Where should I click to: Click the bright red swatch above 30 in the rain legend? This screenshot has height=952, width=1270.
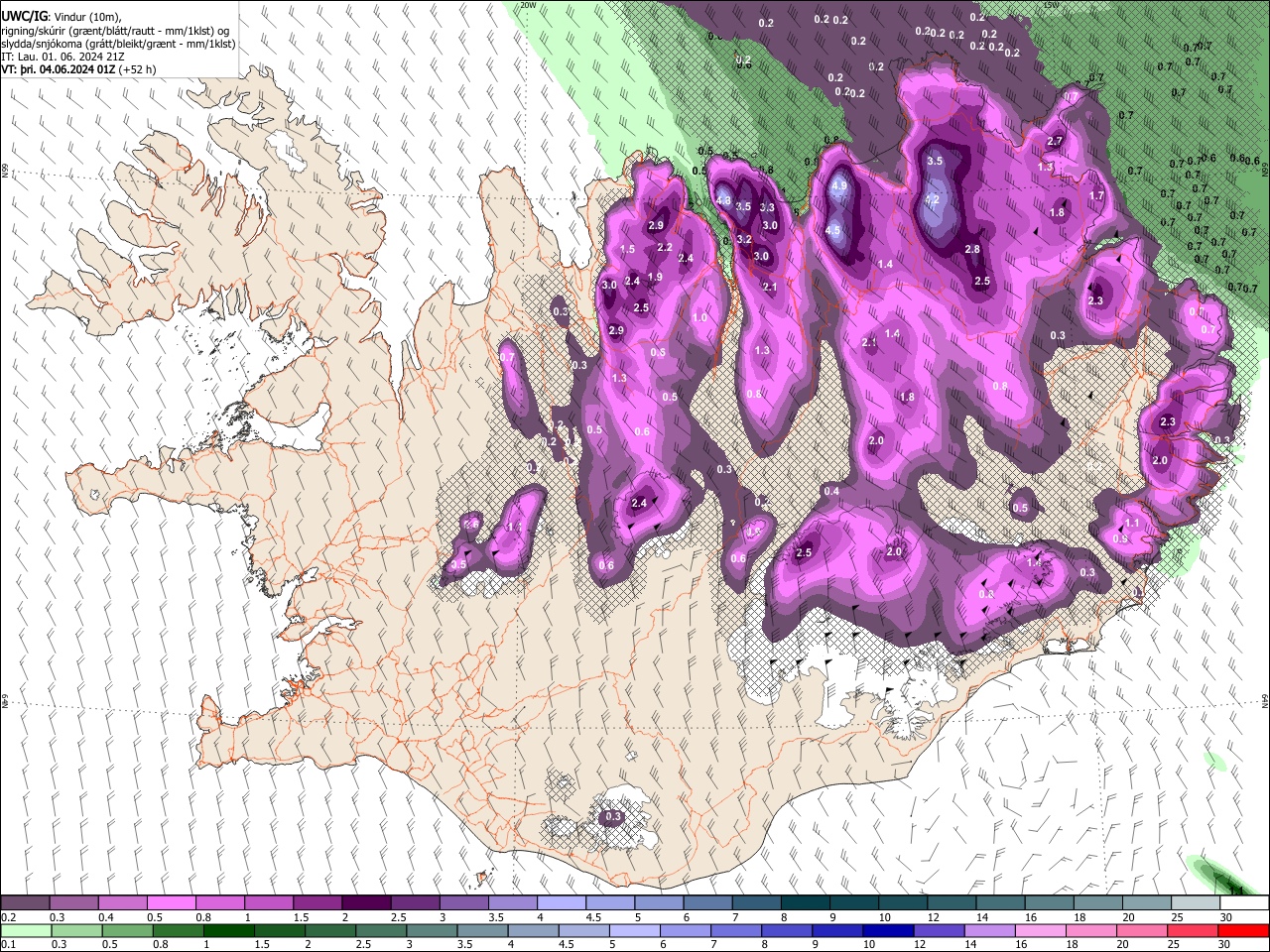[1243, 930]
